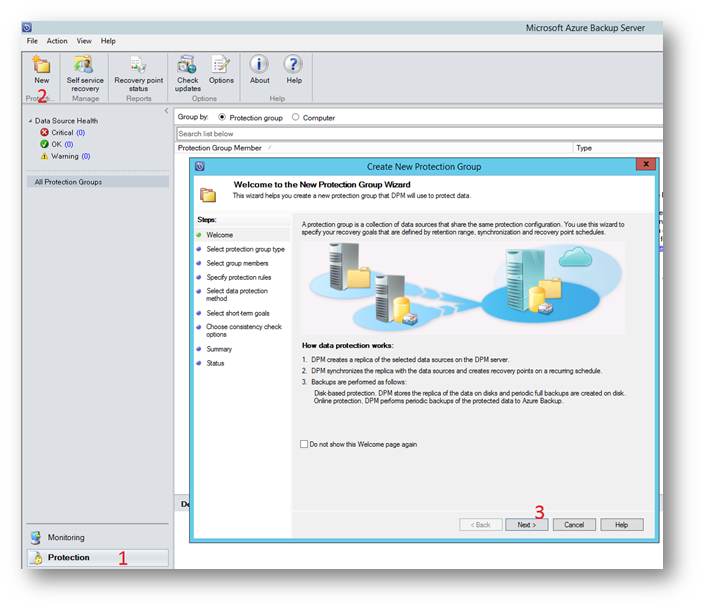Click the Next button in wizard
The height and width of the screenshot is (611, 705).
click(527, 525)
